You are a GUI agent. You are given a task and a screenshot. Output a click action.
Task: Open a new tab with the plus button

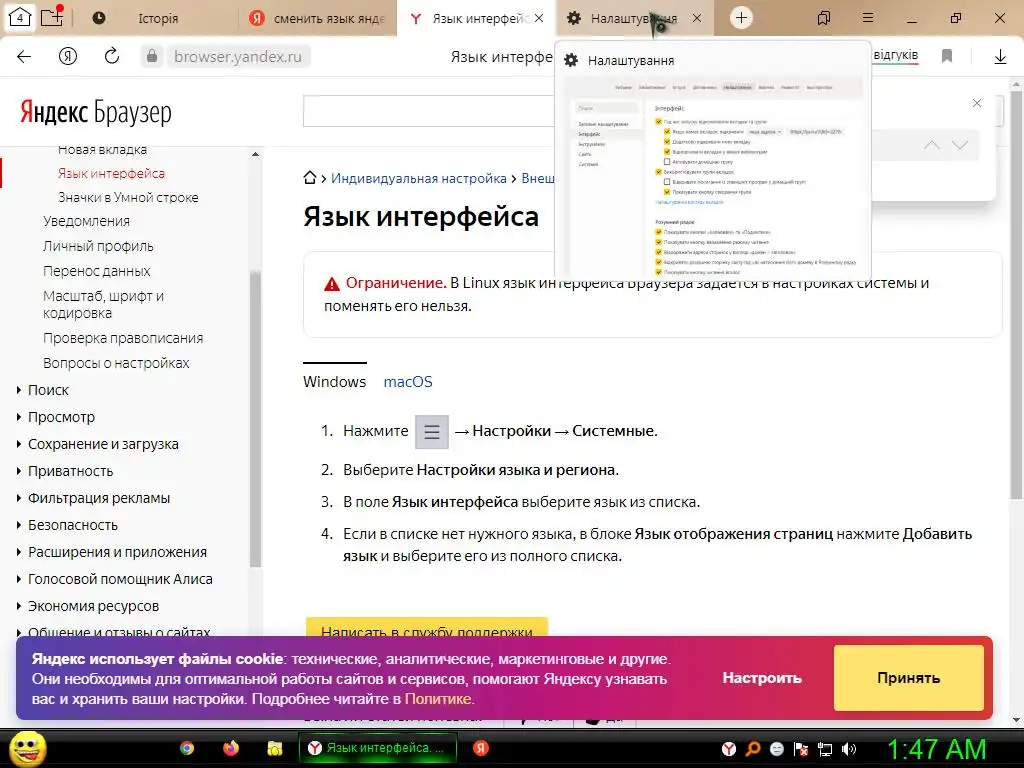click(741, 18)
